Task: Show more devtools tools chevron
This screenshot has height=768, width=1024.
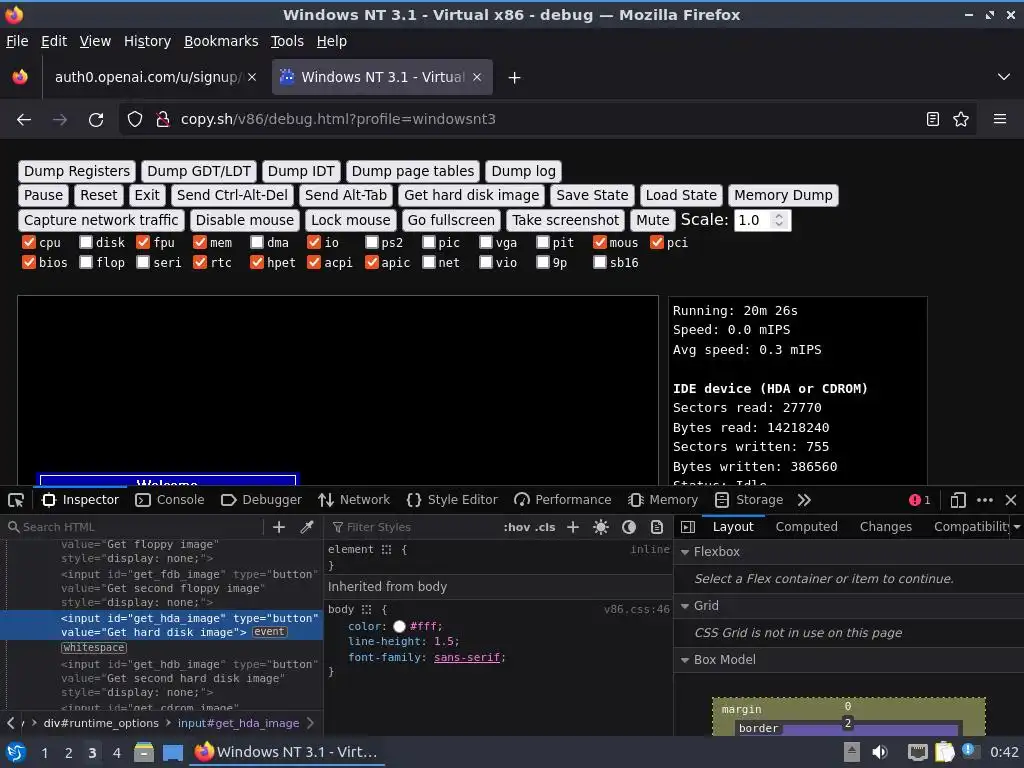Action: [804, 500]
